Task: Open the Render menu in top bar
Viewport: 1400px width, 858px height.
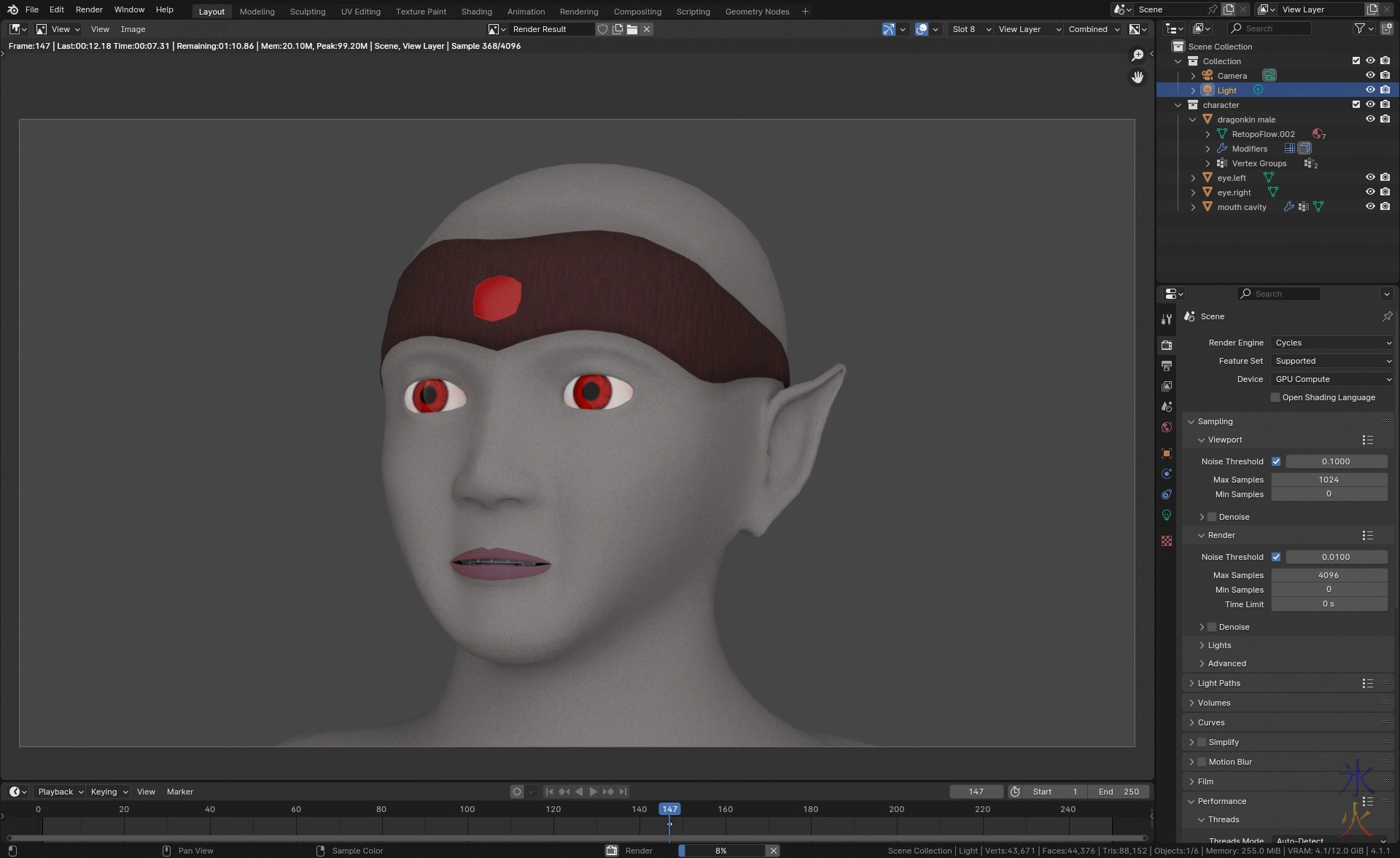Action: [89, 9]
